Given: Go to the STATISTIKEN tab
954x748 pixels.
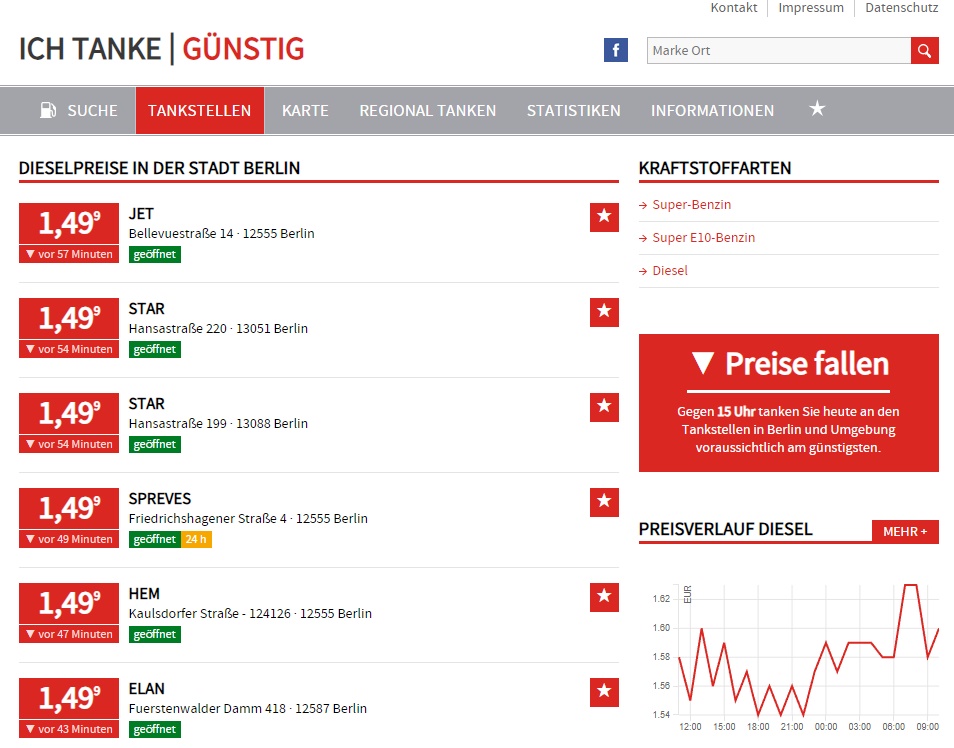Looking at the screenshot, I should pos(574,110).
